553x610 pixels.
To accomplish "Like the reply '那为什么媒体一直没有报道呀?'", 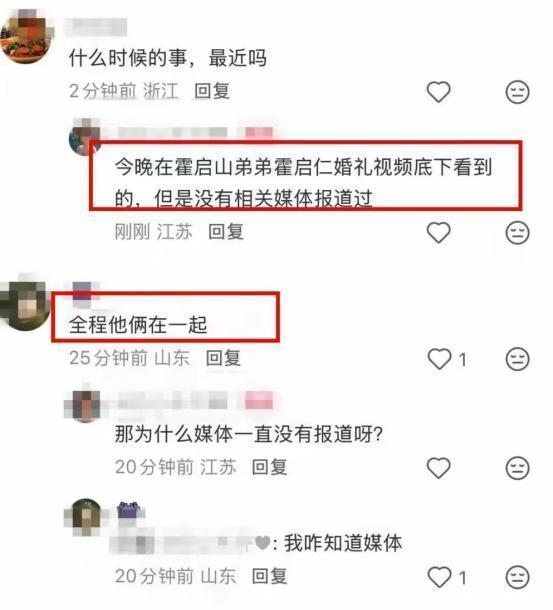I will pos(439,468).
